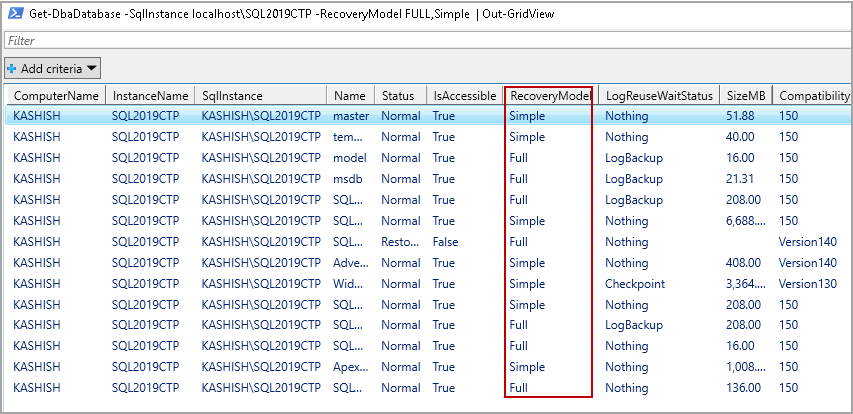Select the msdb database name cell
The image size is (853, 414).
[348, 179]
